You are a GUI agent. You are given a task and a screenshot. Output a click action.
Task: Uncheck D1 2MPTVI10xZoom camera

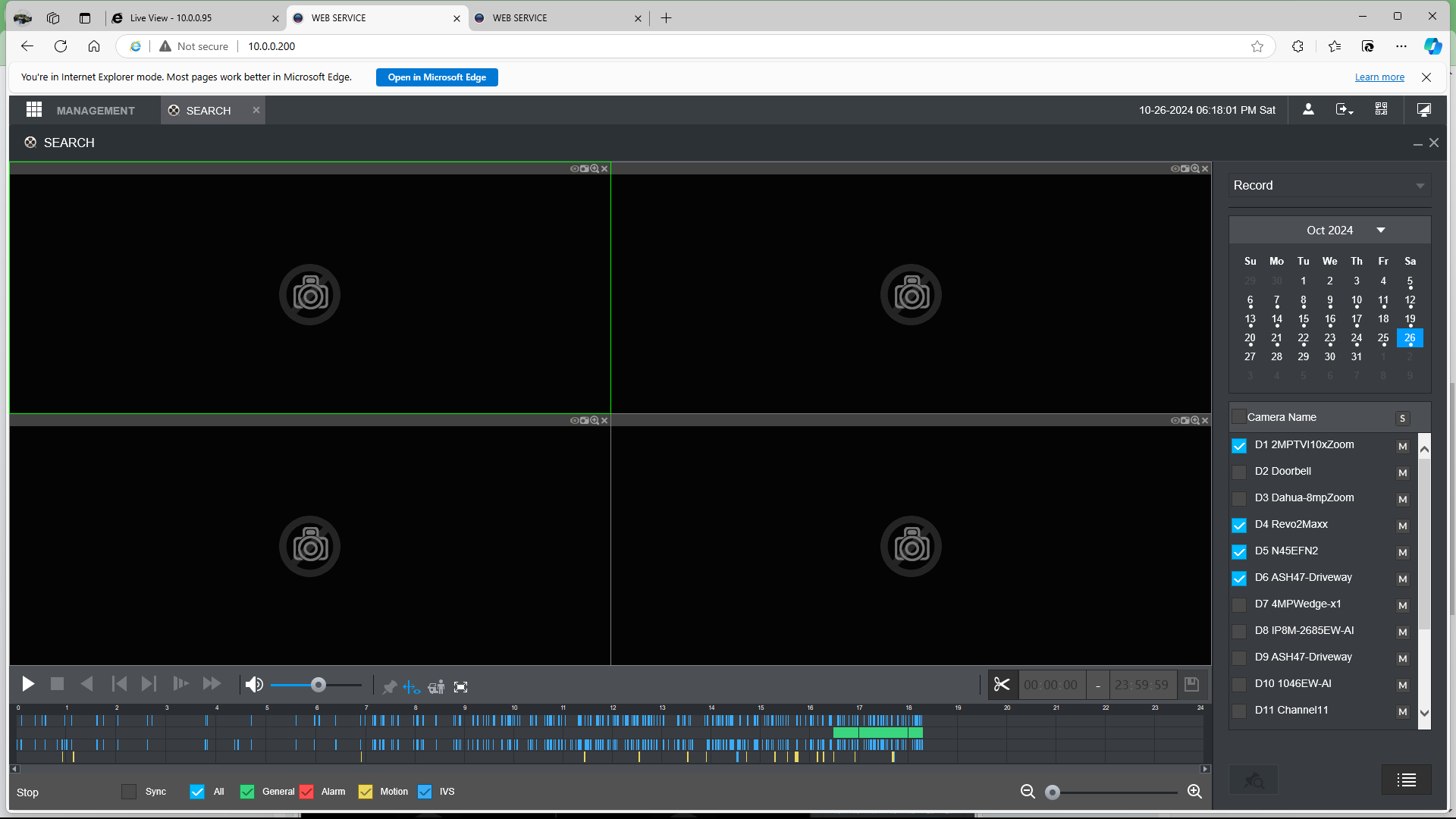(x=1239, y=446)
